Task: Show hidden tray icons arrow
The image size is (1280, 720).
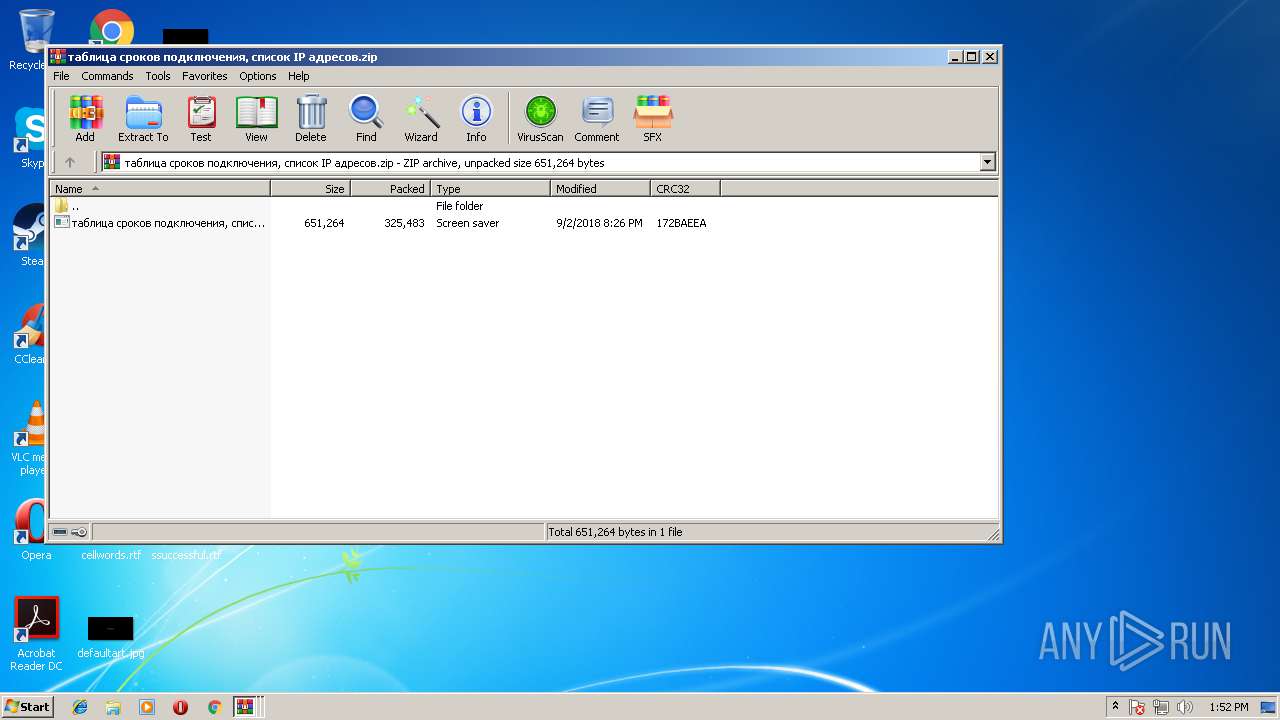Action: pyautogui.click(x=1115, y=707)
